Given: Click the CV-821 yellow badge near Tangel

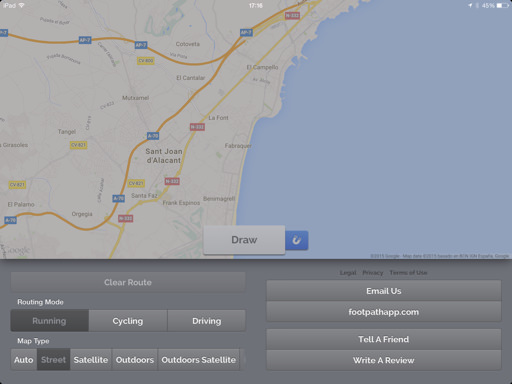Looking at the screenshot, I should click(79, 145).
